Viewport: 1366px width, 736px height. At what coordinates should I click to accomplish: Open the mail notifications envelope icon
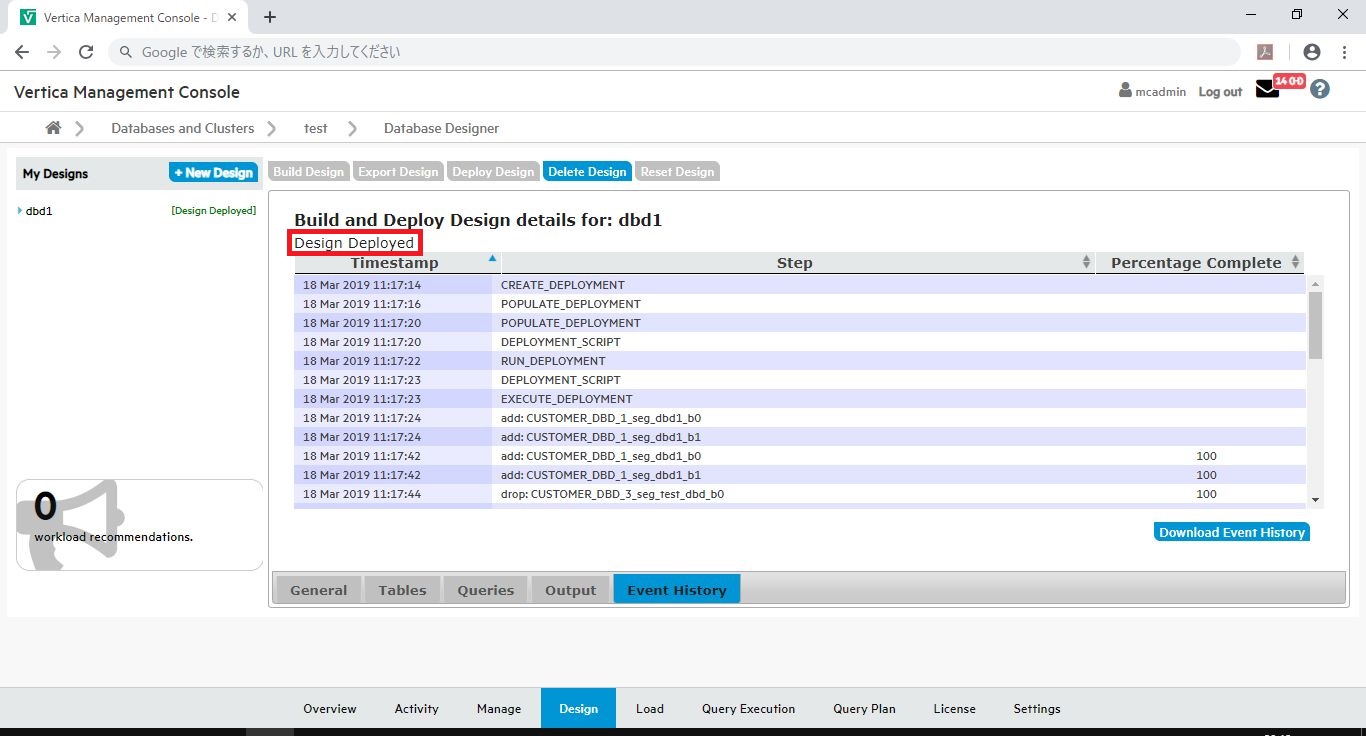(x=1267, y=90)
